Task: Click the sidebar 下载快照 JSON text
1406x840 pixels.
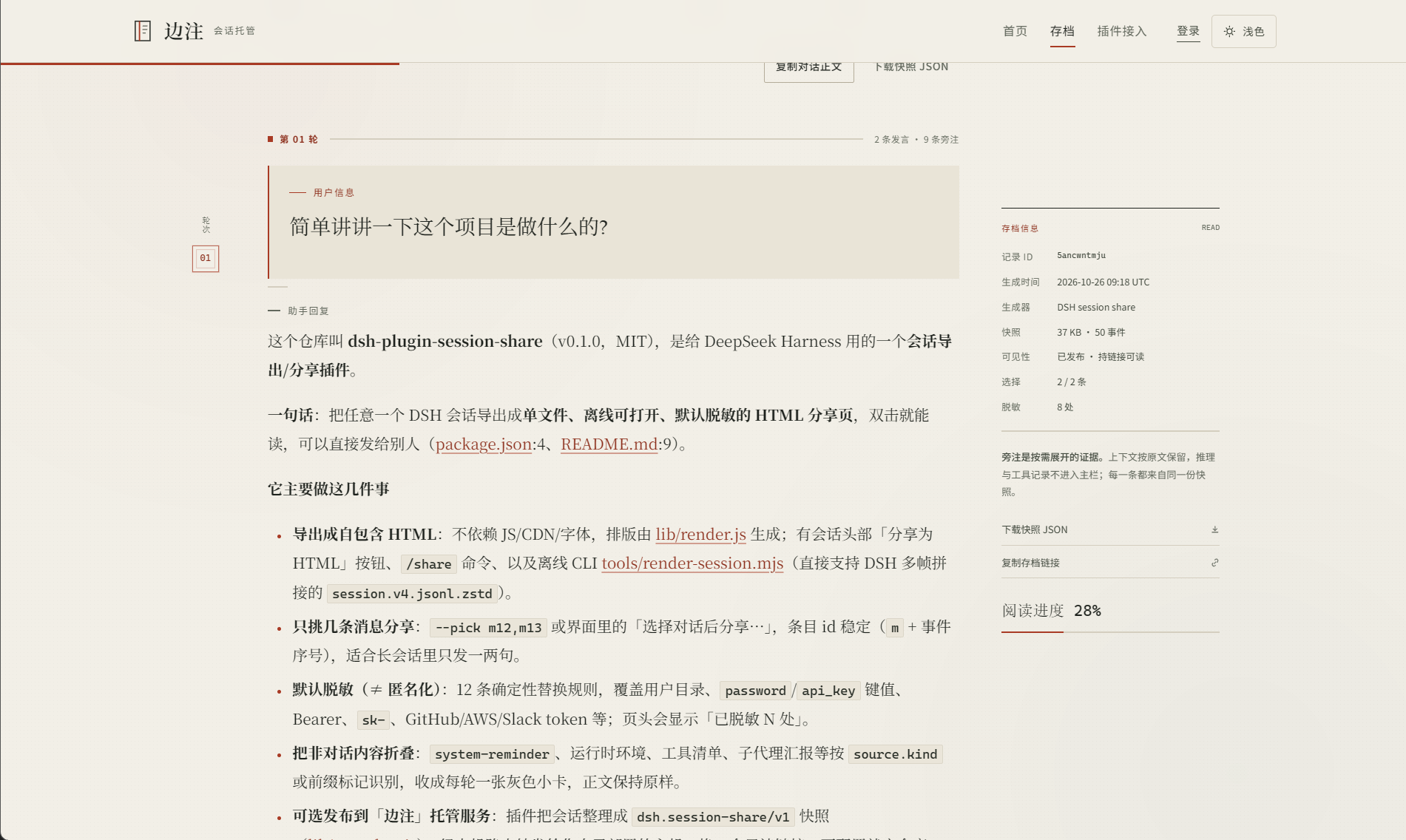Action: point(1034,529)
